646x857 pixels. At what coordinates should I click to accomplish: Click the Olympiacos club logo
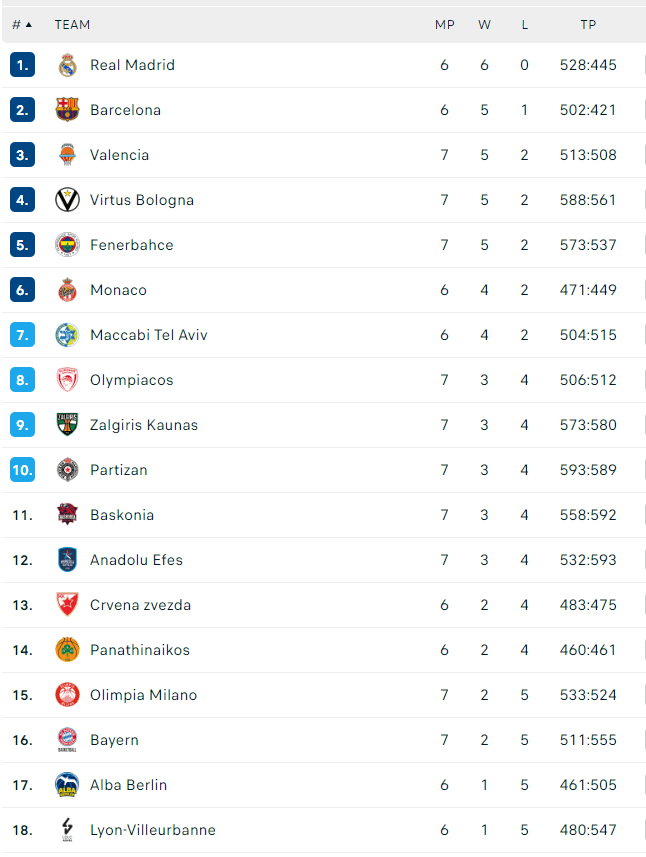[67, 380]
